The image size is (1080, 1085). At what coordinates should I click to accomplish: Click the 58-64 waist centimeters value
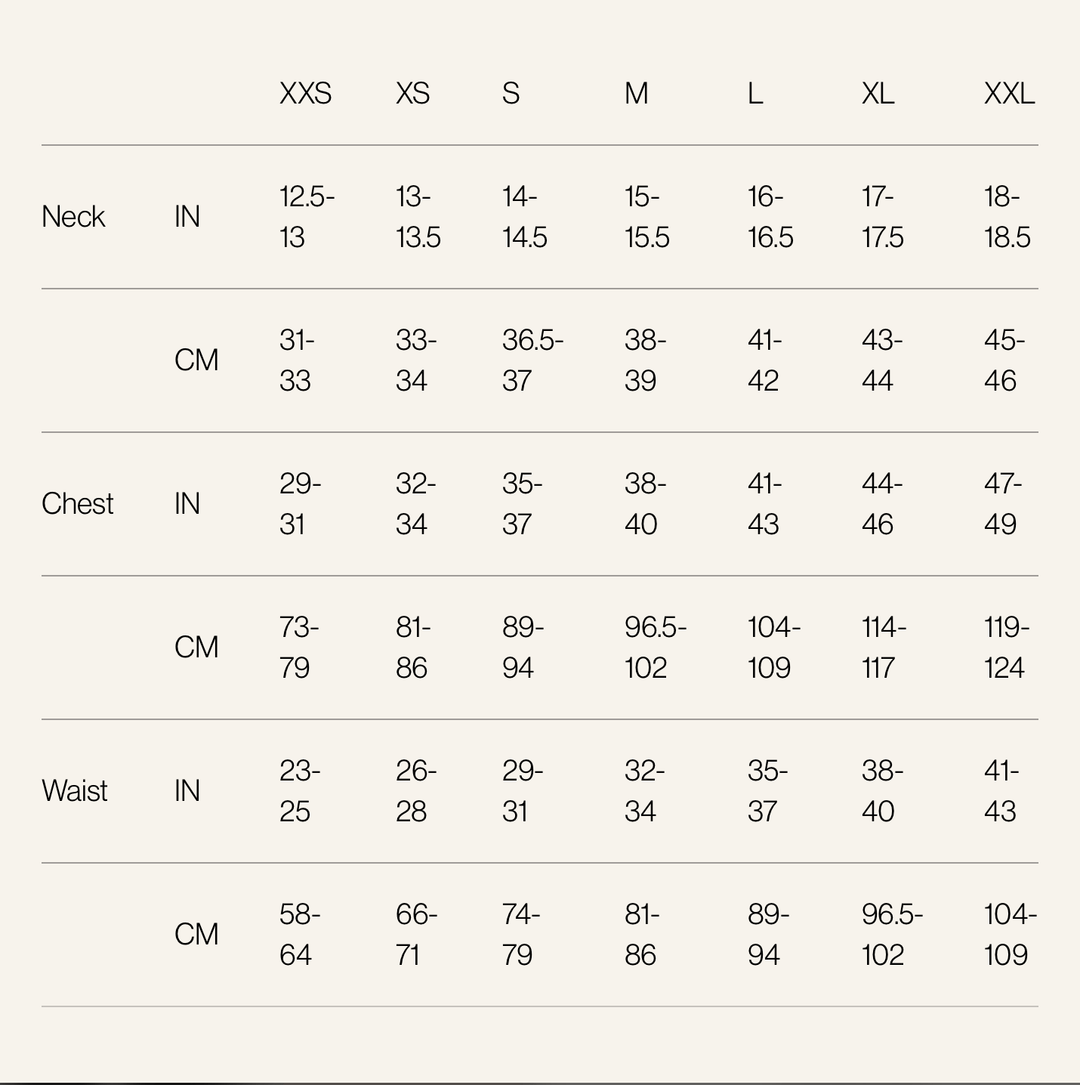pos(299,935)
